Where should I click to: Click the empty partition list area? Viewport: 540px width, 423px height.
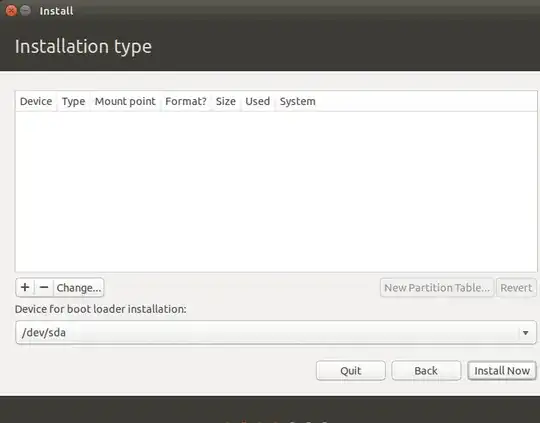[276, 192]
